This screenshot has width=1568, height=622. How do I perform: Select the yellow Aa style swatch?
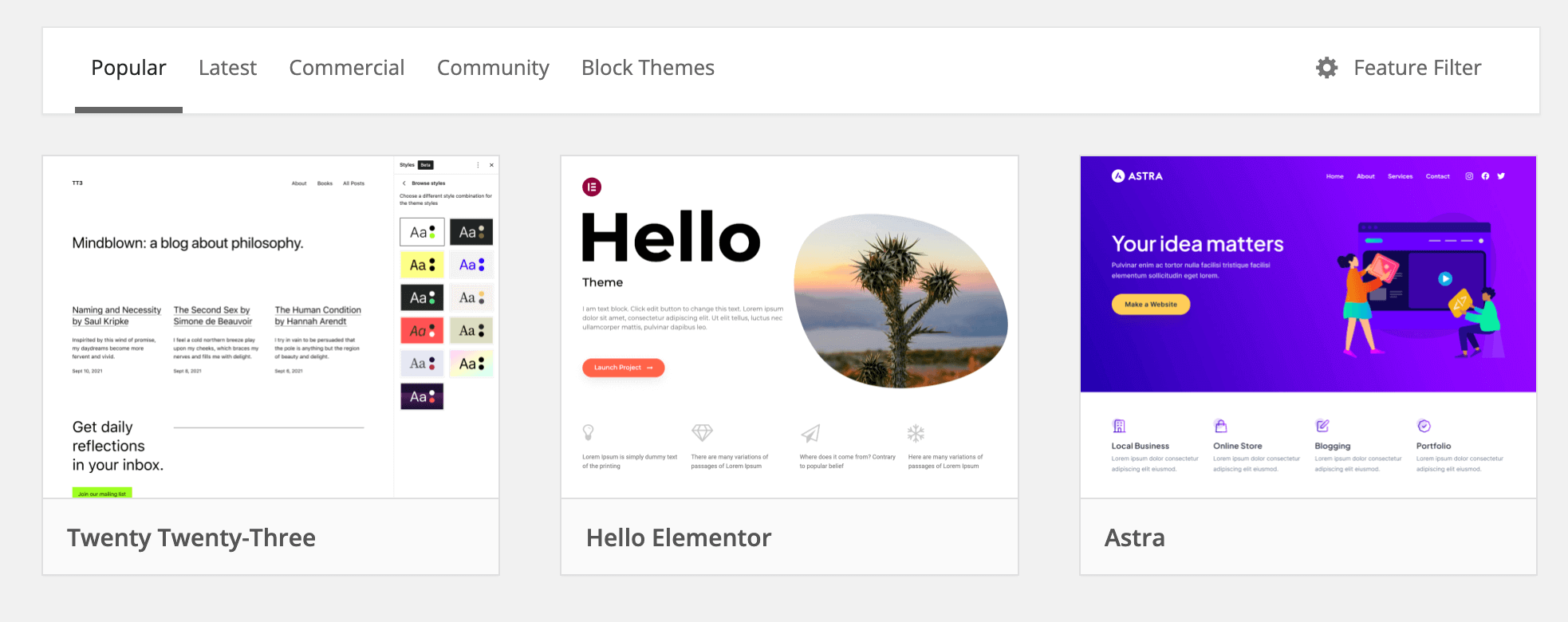click(422, 265)
